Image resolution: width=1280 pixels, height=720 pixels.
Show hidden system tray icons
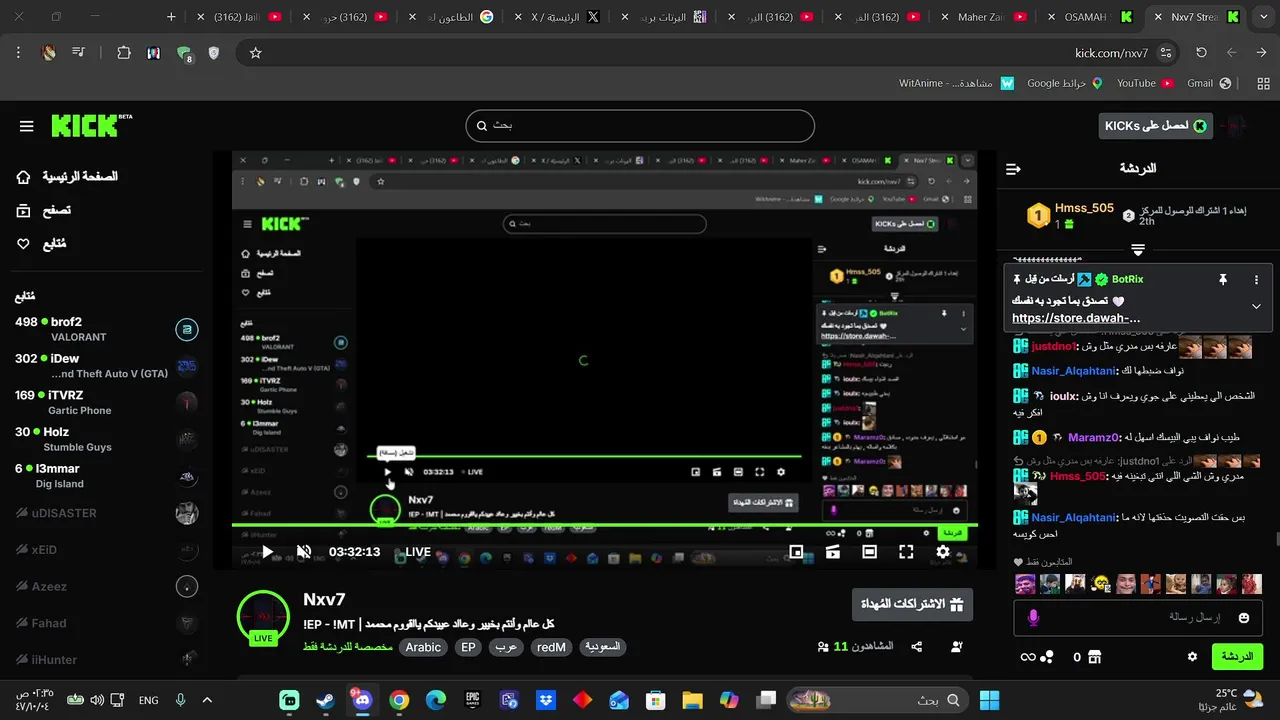pos(207,700)
